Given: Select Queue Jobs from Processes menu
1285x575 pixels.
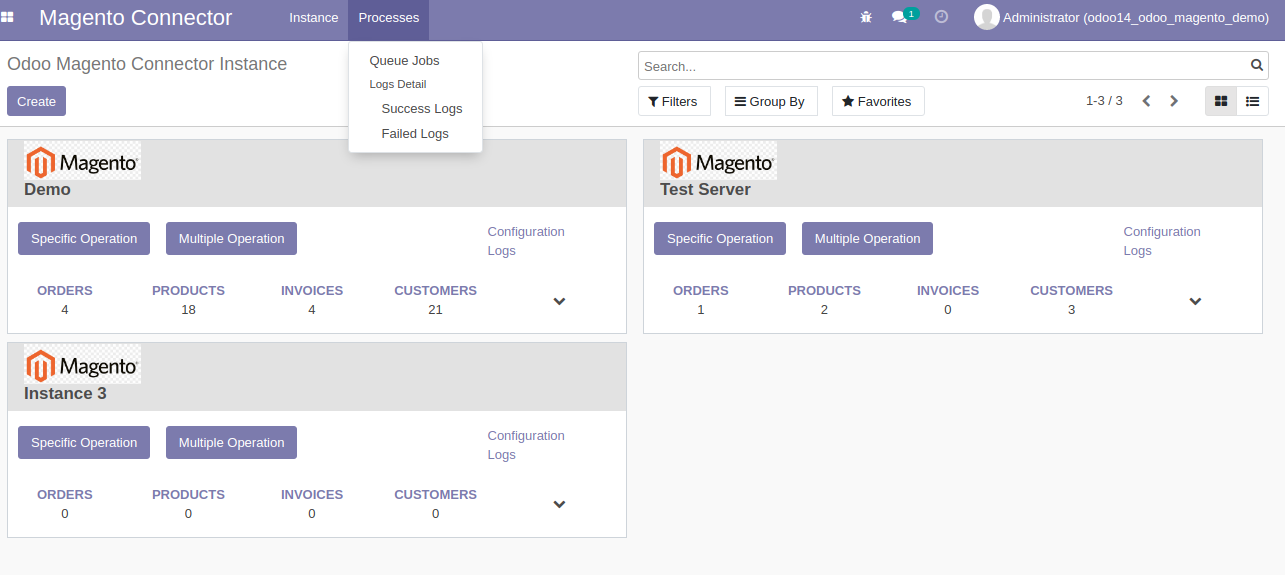Looking at the screenshot, I should click(404, 61).
